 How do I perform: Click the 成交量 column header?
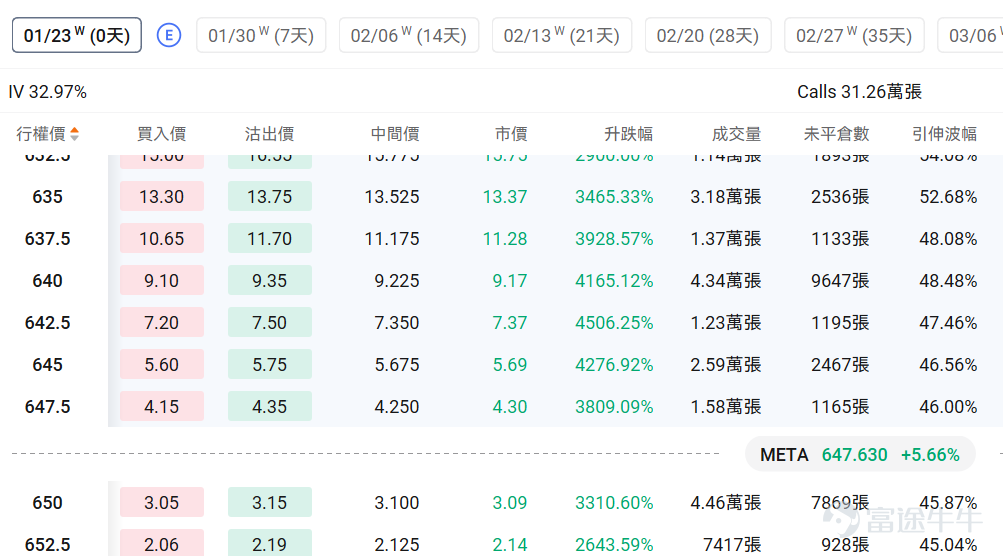point(736,134)
